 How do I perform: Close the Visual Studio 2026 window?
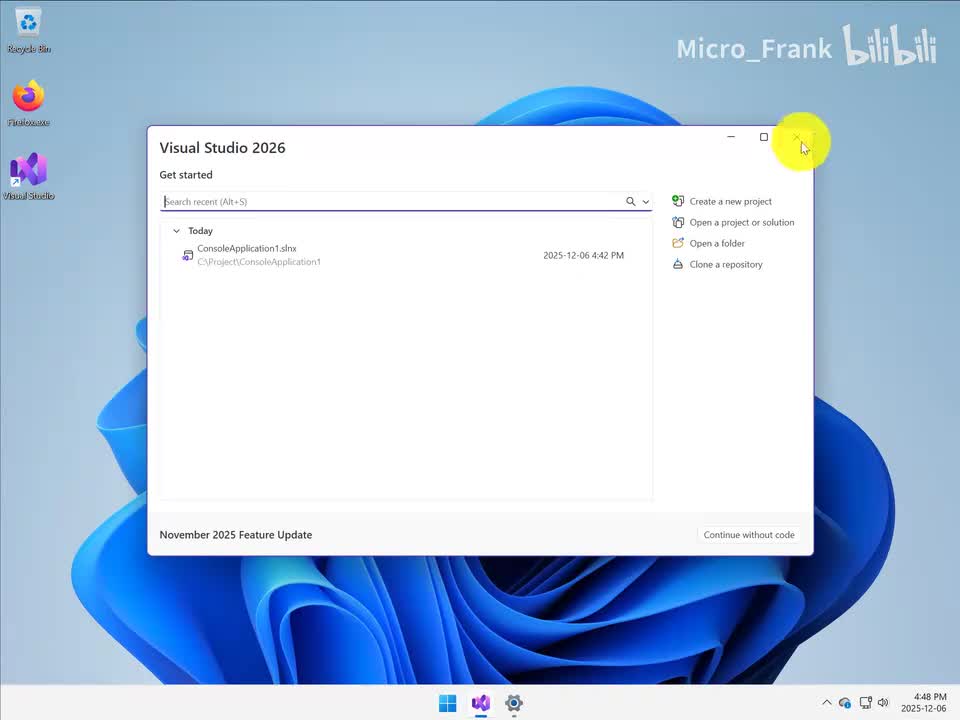click(x=797, y=137)
